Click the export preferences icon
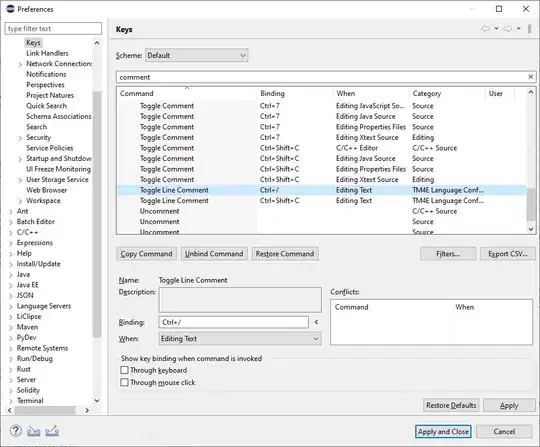 (52, 431)
